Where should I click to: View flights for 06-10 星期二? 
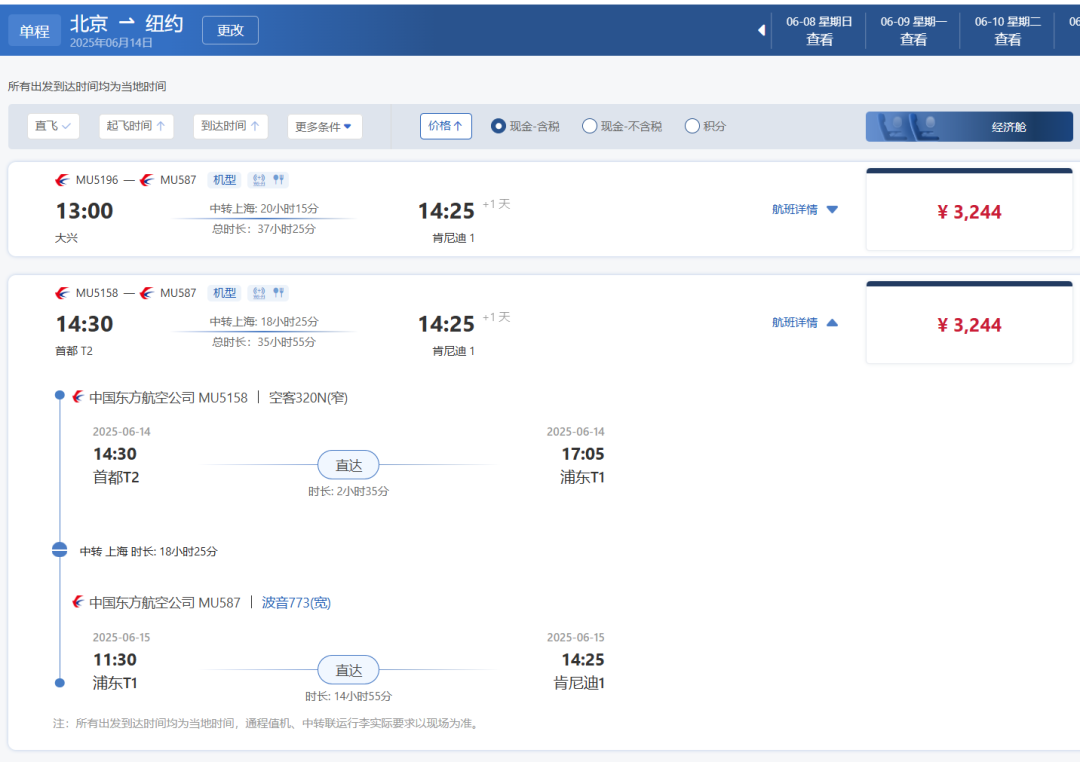tap(1007, 31)
